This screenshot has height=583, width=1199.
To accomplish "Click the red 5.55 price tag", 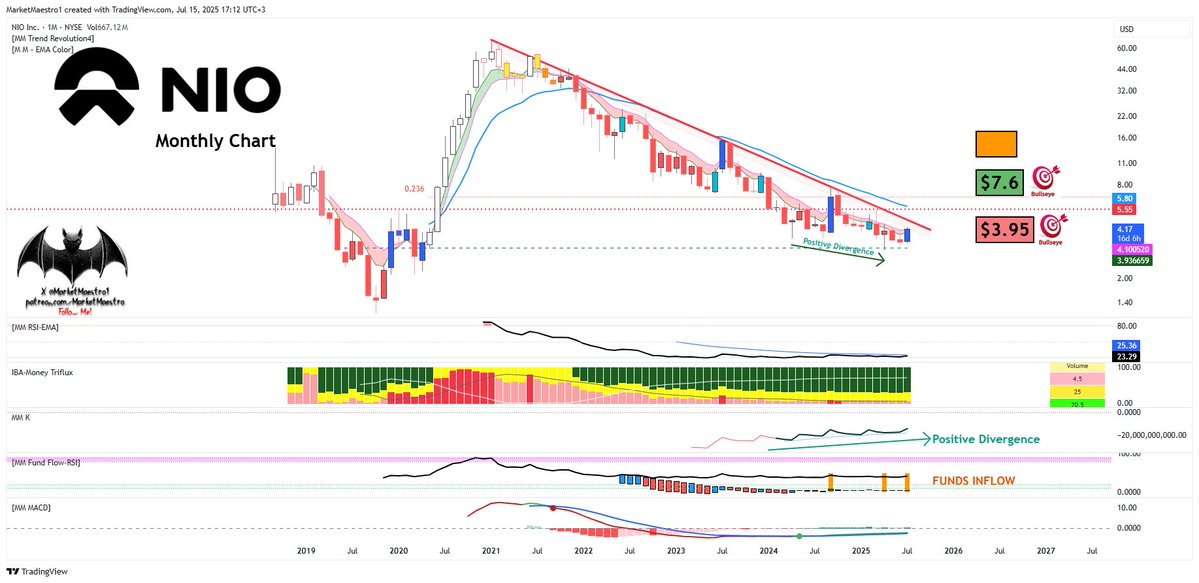I will pyautogui.click(x=1124, y=209).
